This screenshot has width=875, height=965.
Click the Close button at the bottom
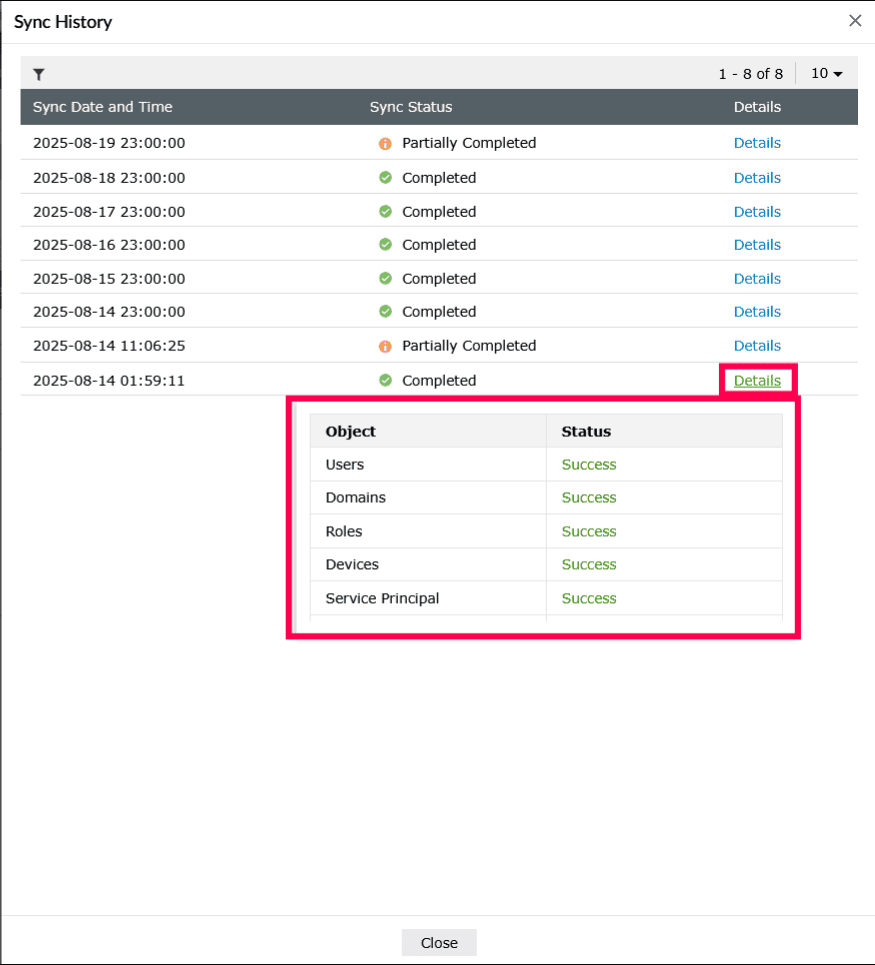[x=439, y=942]
